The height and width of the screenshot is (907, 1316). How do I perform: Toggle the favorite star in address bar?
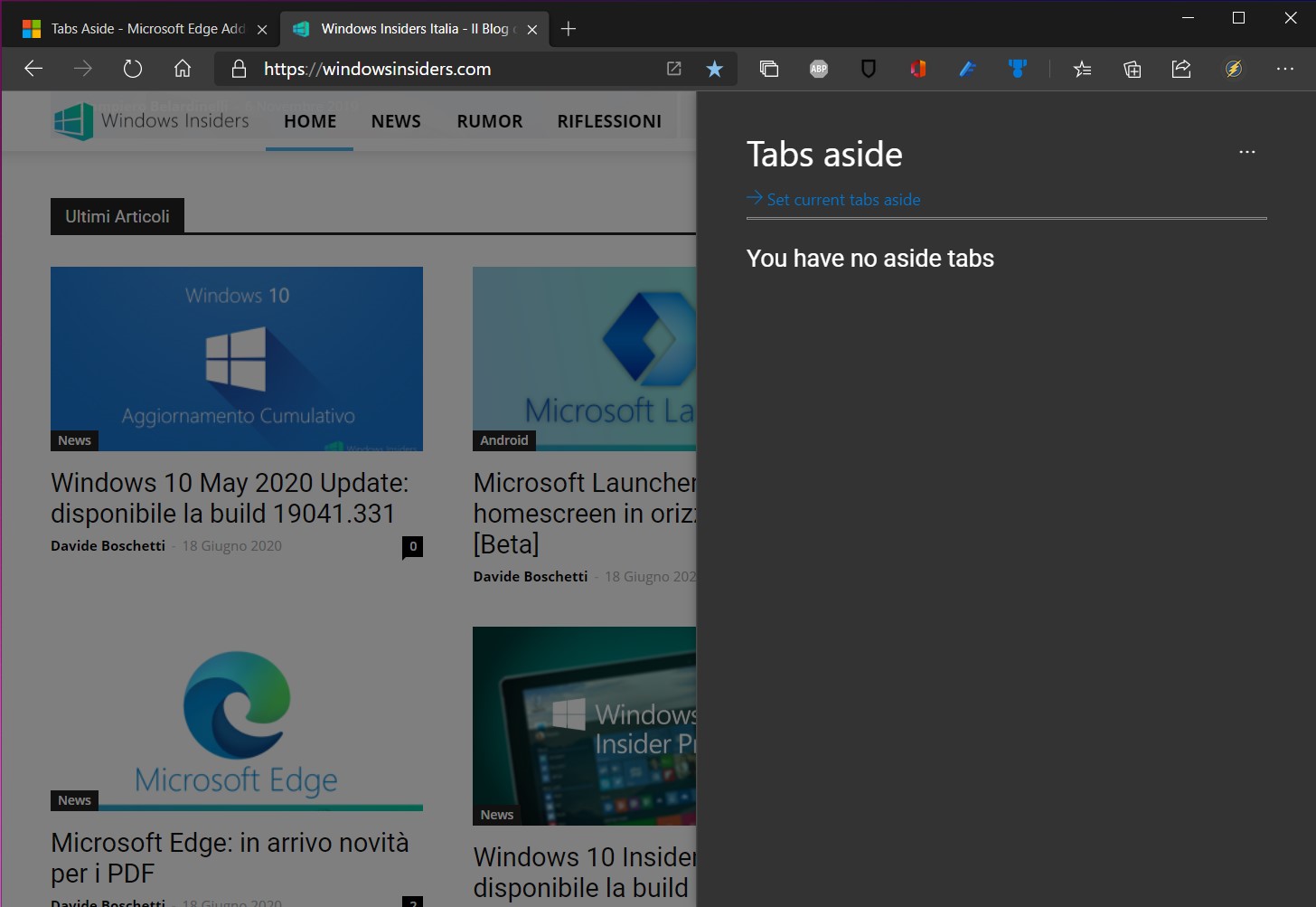click(x=714, y=69)
